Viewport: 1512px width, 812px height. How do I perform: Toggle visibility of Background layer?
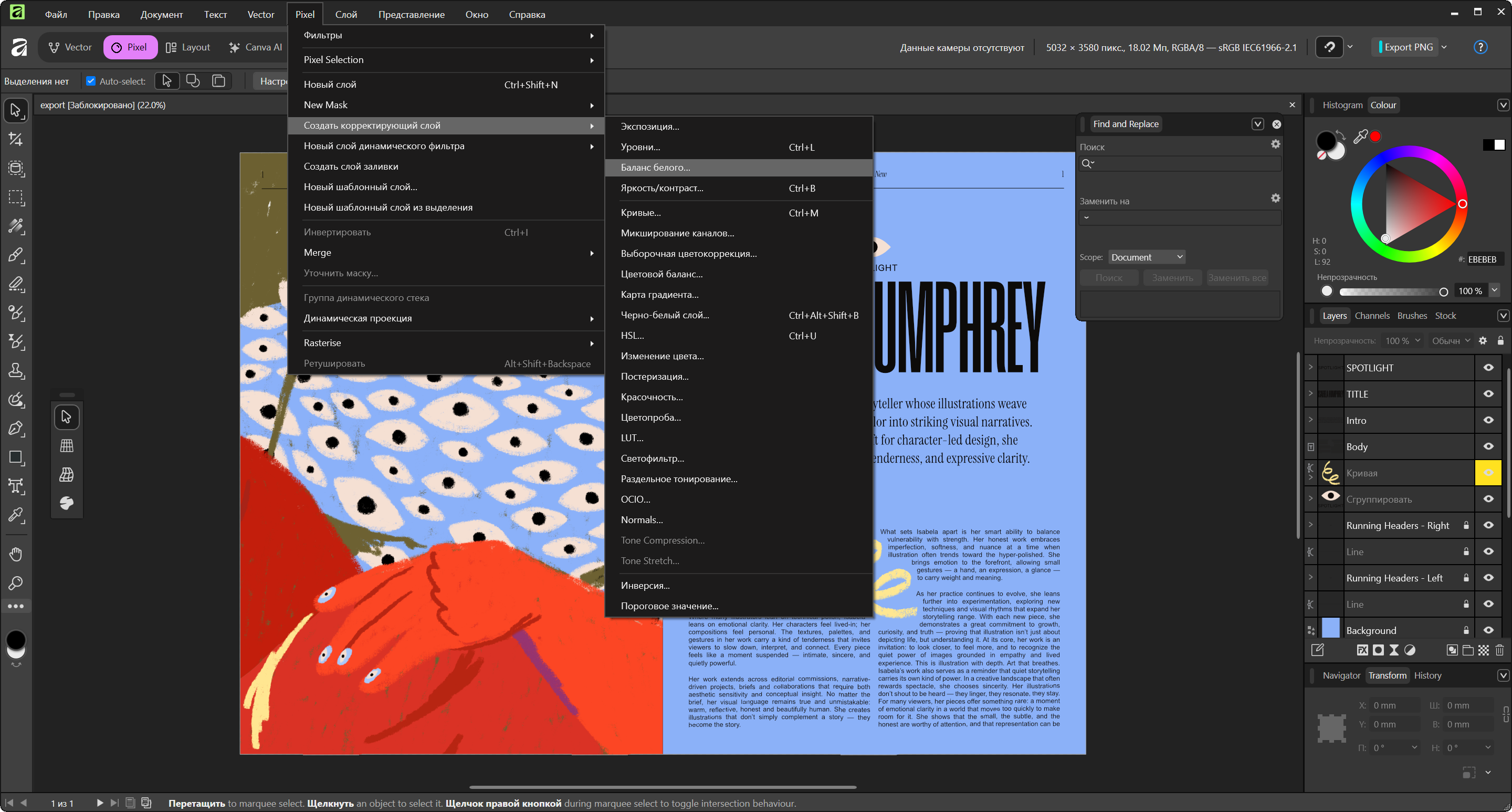1488,630
